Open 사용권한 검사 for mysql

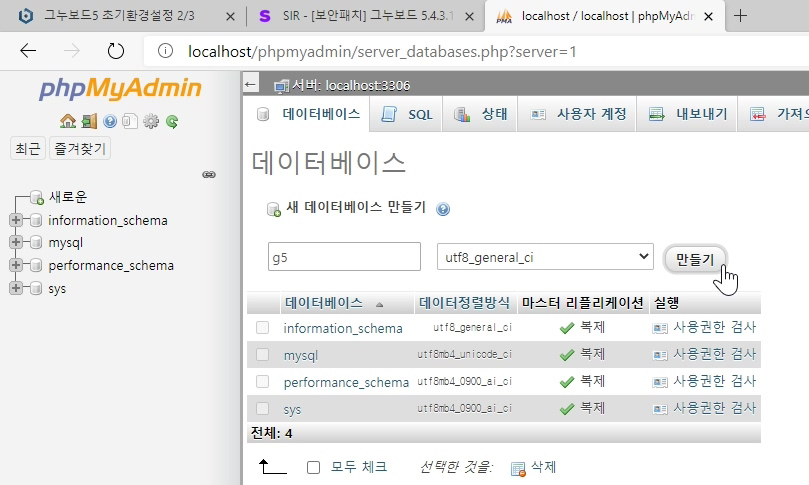coord(715,354)
